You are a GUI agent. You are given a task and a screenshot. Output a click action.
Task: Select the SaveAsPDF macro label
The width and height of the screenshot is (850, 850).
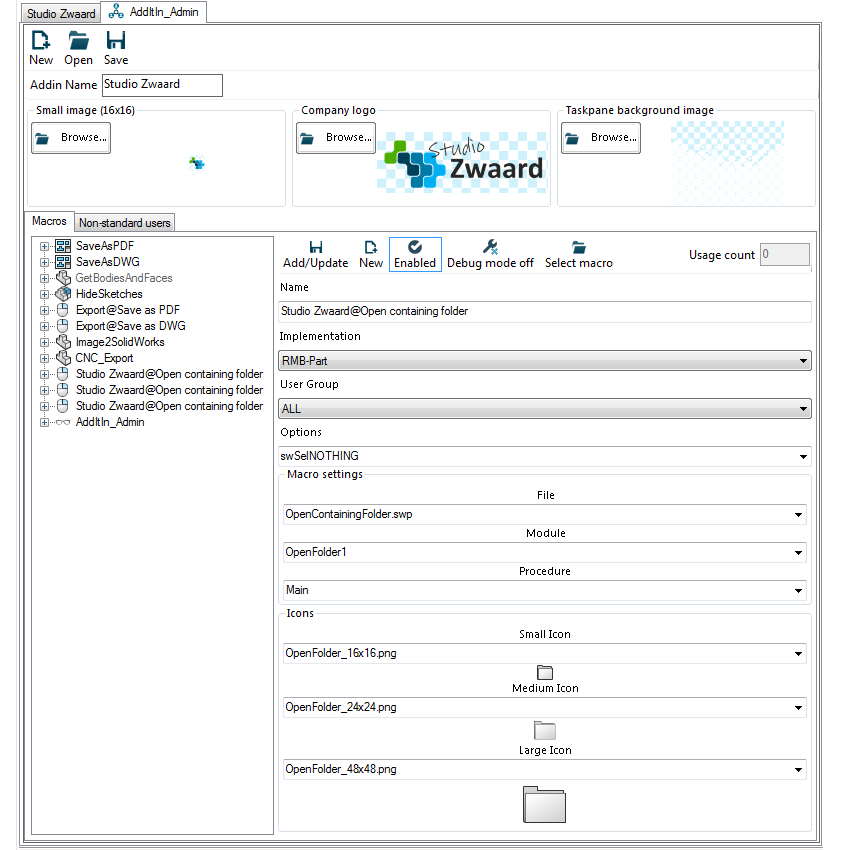[x=105, y=246]
